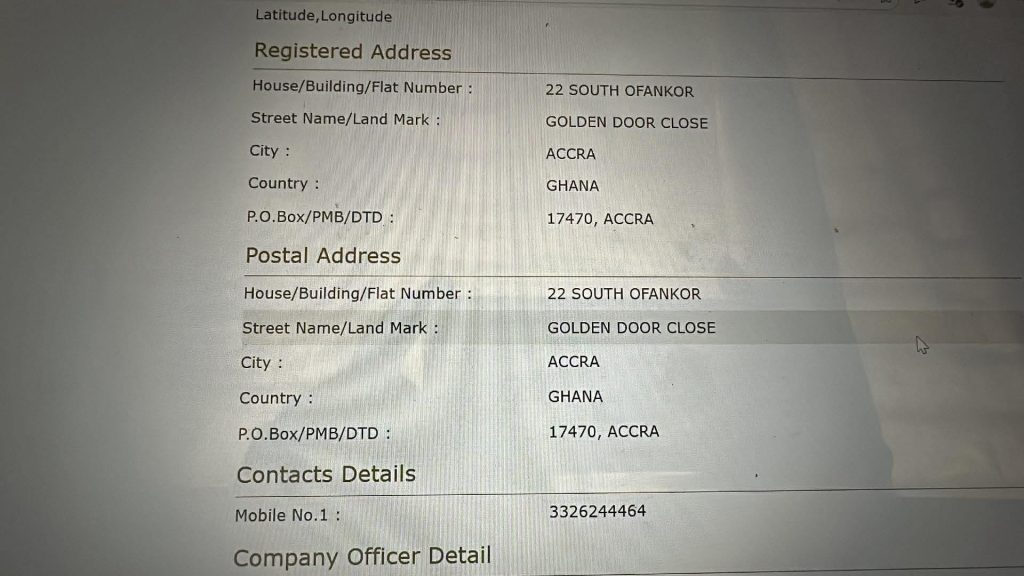
Task: Click the ACCRA city value under Postal Address
Action: (573, 362)
